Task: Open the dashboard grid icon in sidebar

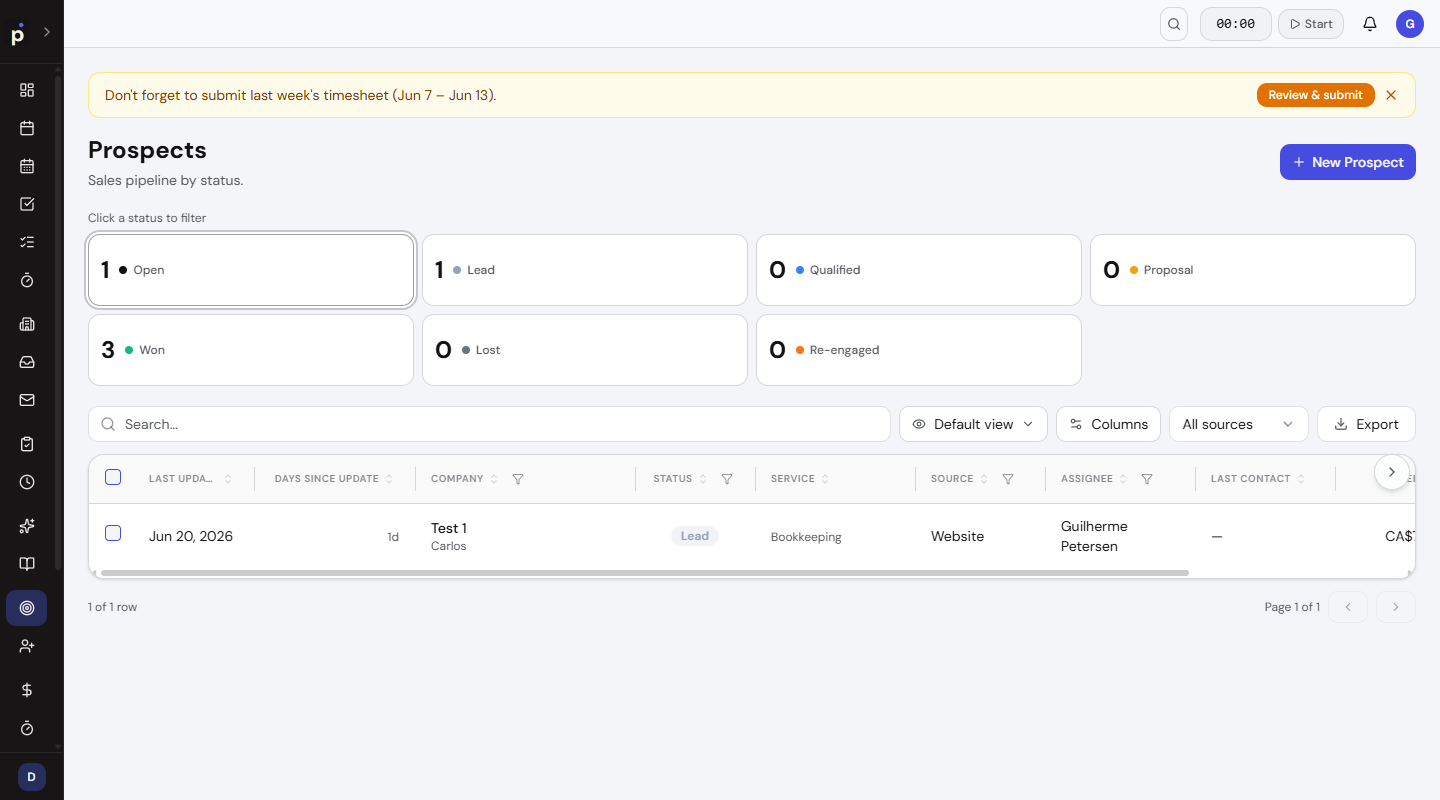Action: [x=27, y=90]
